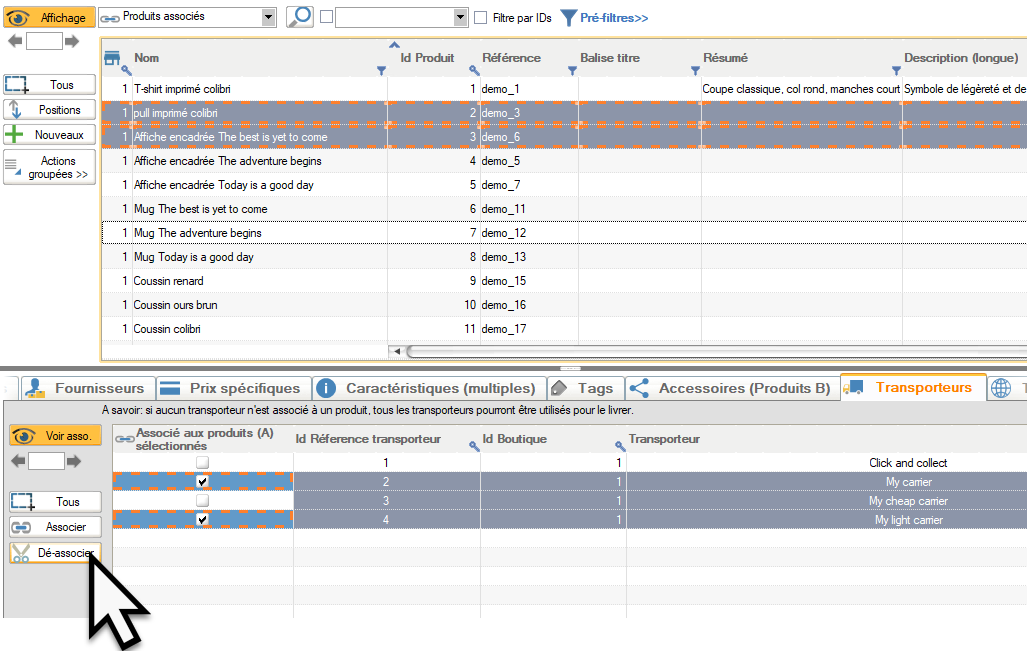Click the Pré-filtres funnel icon
The image size is (1027, 651).
pos(567,18)
